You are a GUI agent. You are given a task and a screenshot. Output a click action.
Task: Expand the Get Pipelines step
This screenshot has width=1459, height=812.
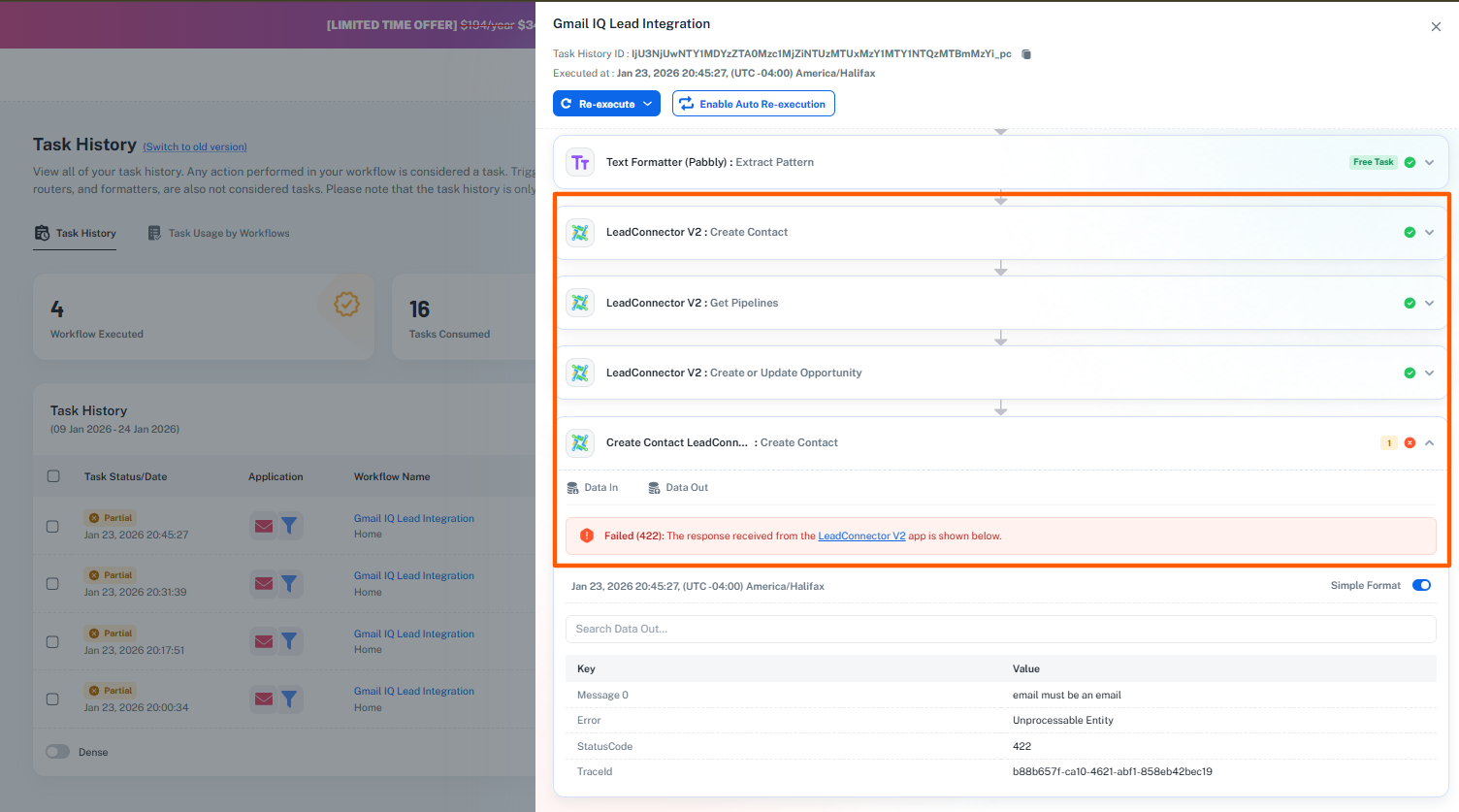pos(1429,303)
